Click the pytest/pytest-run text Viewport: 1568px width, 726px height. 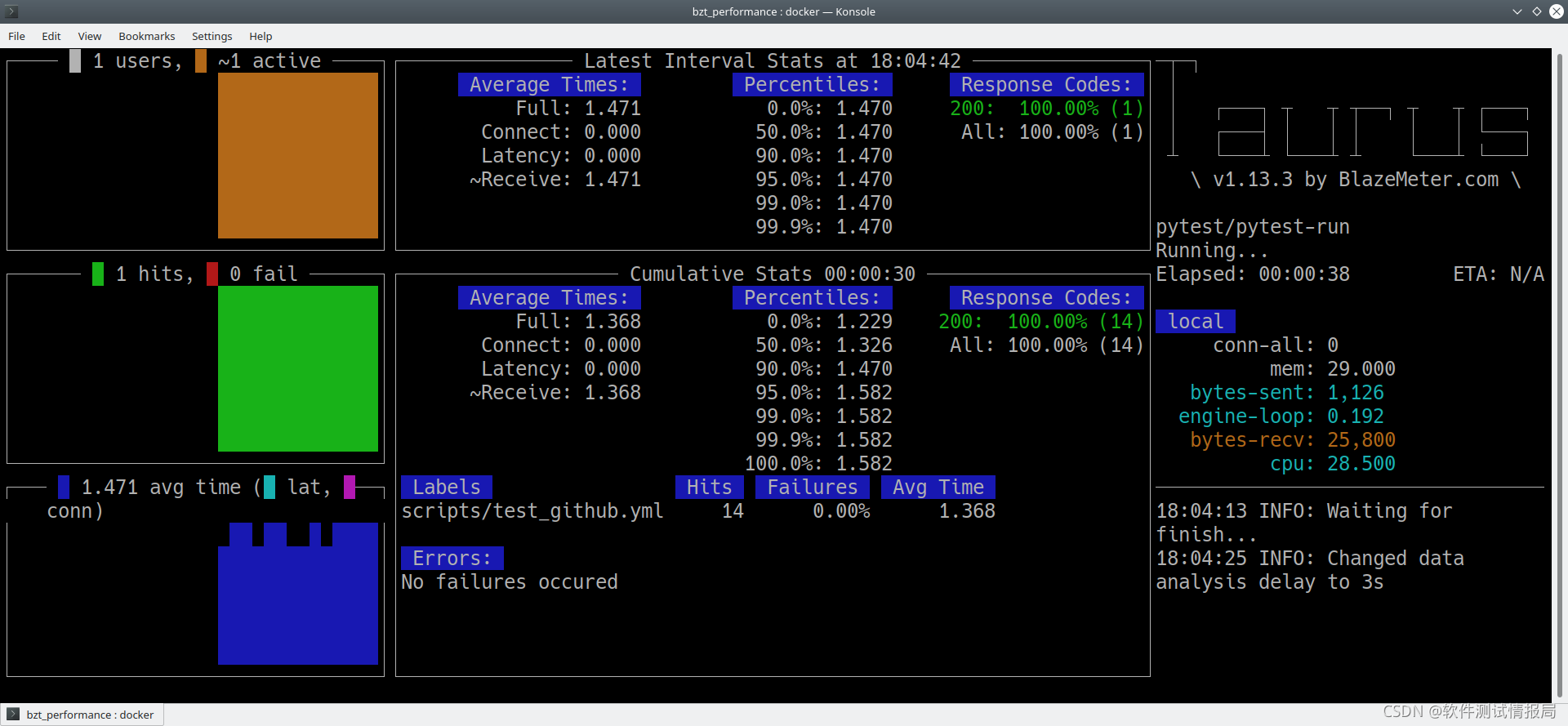(x=1253, y=227)
